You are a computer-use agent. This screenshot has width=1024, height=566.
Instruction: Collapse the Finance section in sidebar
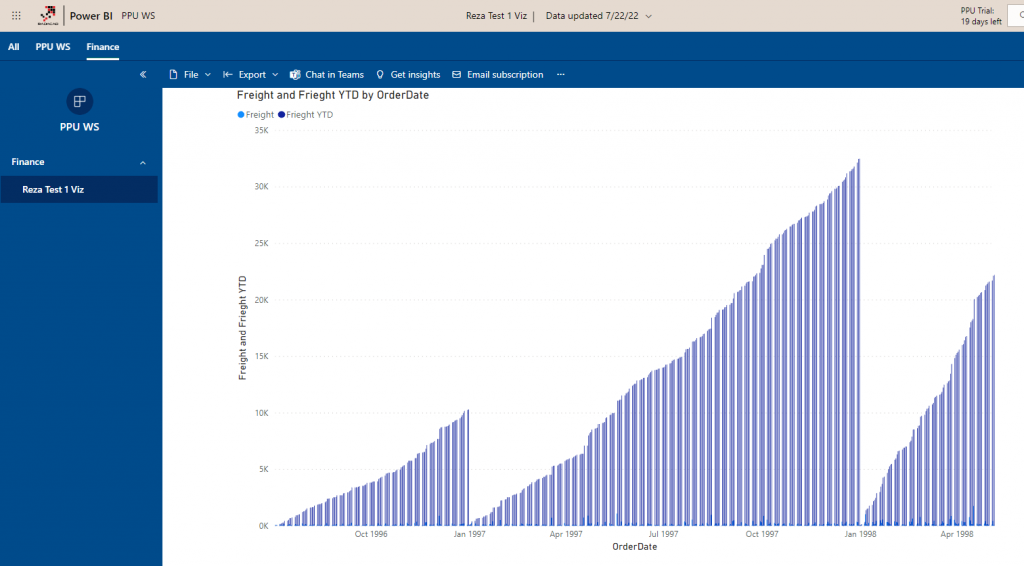click(142, 162)
